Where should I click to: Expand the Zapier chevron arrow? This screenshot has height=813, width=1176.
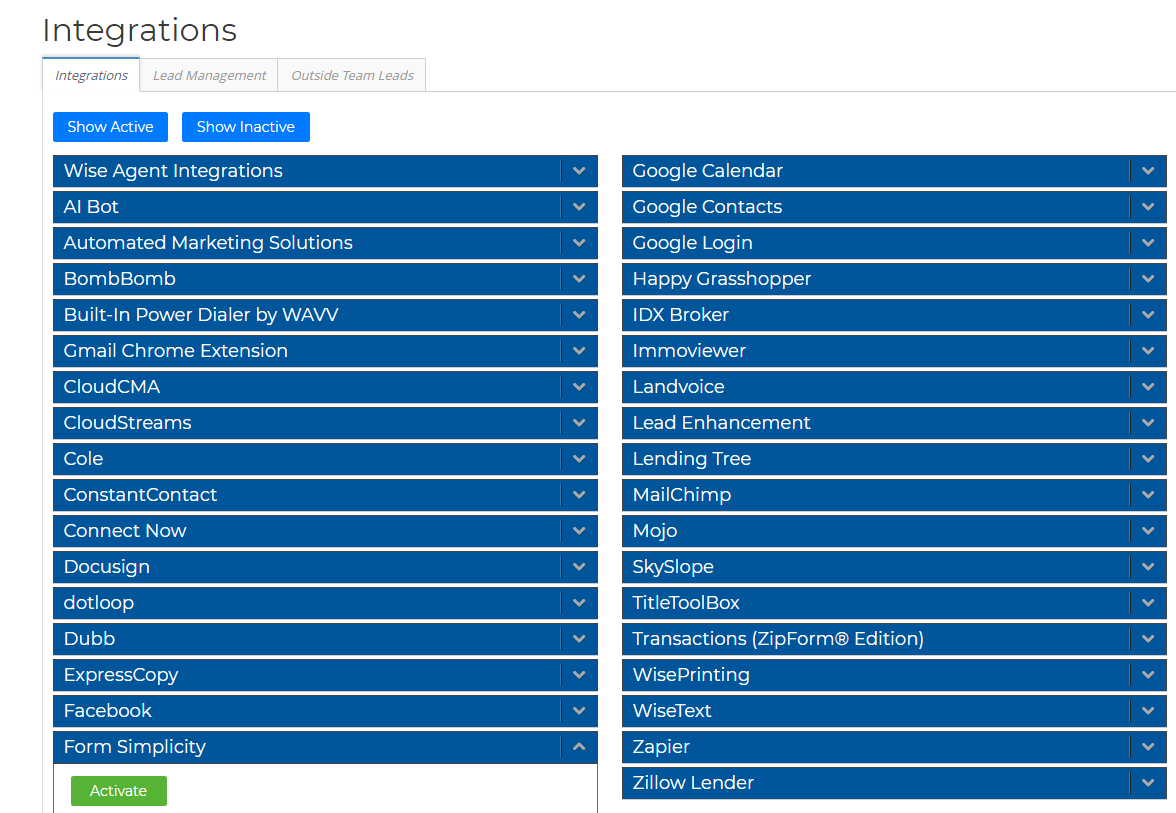(x=1148, y=746)
